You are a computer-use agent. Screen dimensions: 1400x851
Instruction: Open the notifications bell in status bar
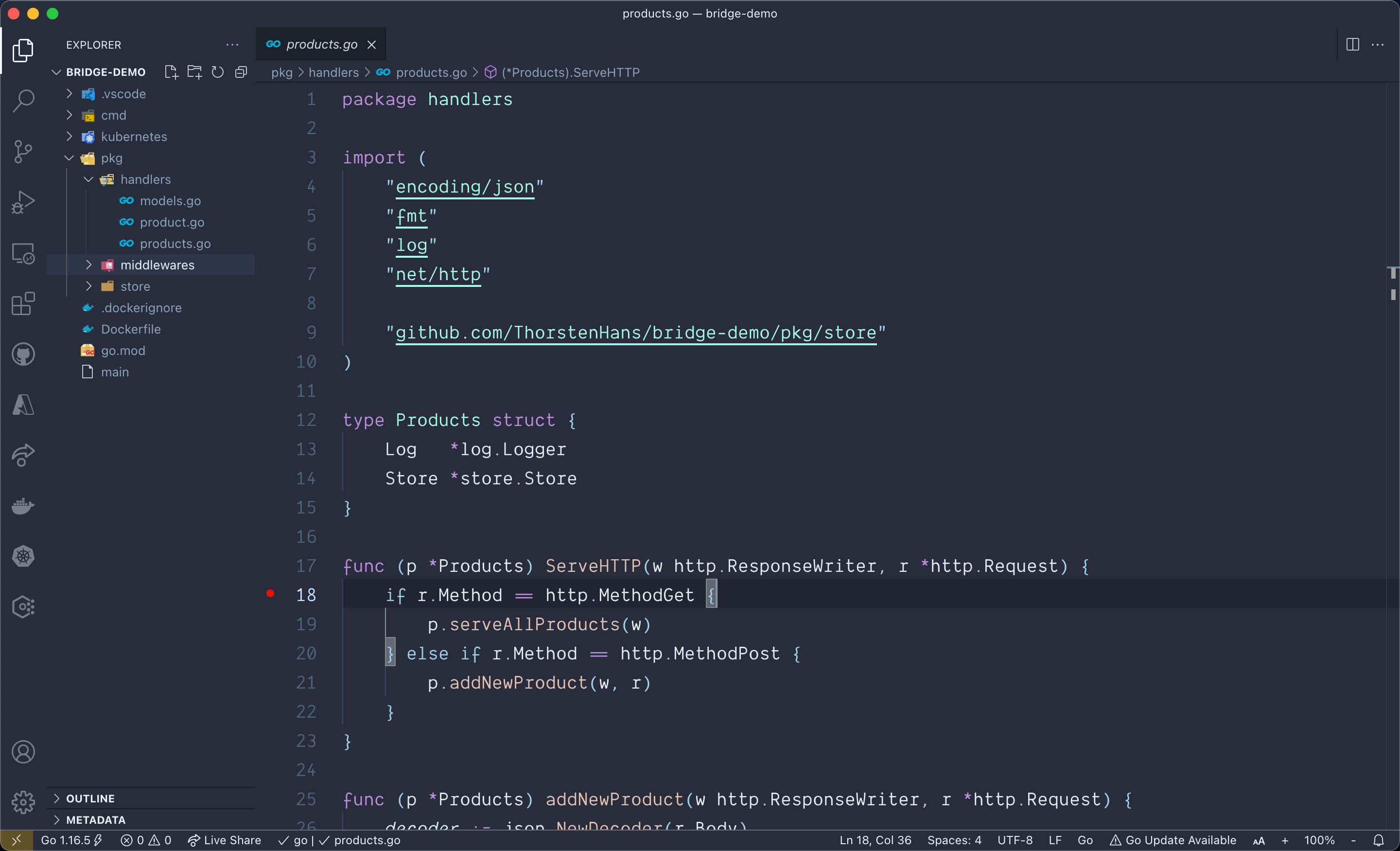1379,840
